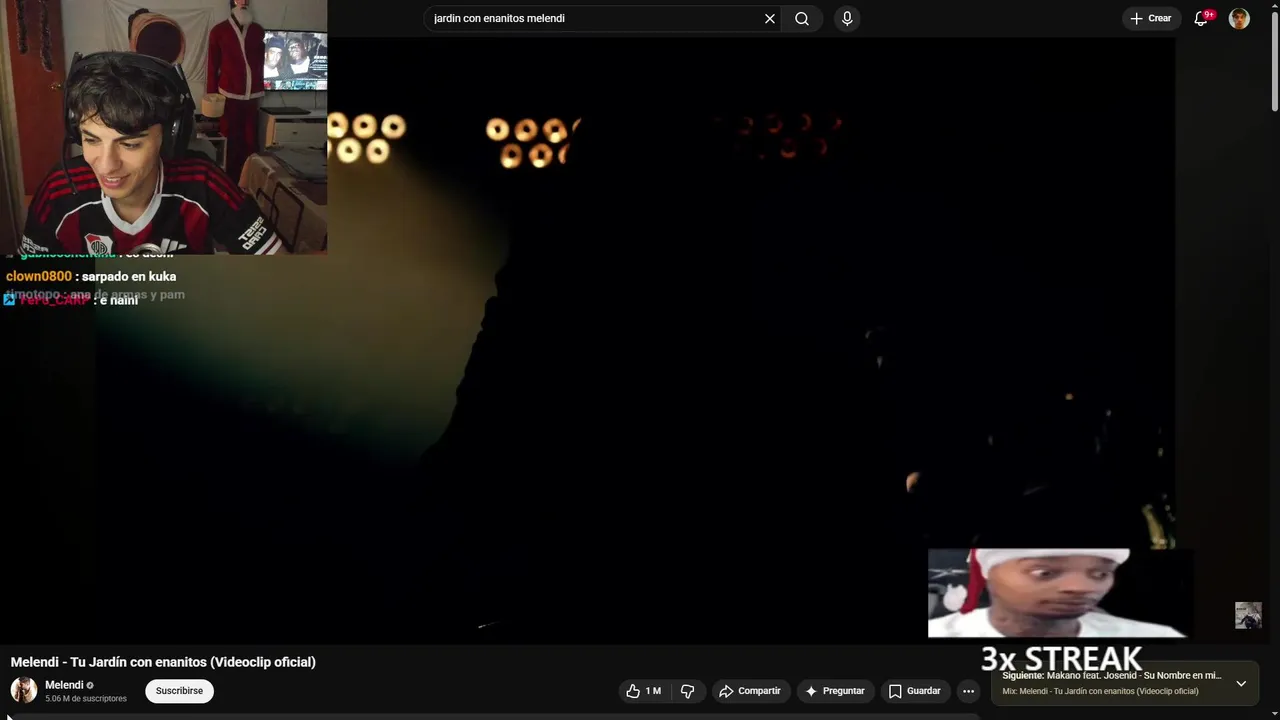1280x720 pixels.
Task: Start voice search with the microphone icon
Action: point(847,18)
